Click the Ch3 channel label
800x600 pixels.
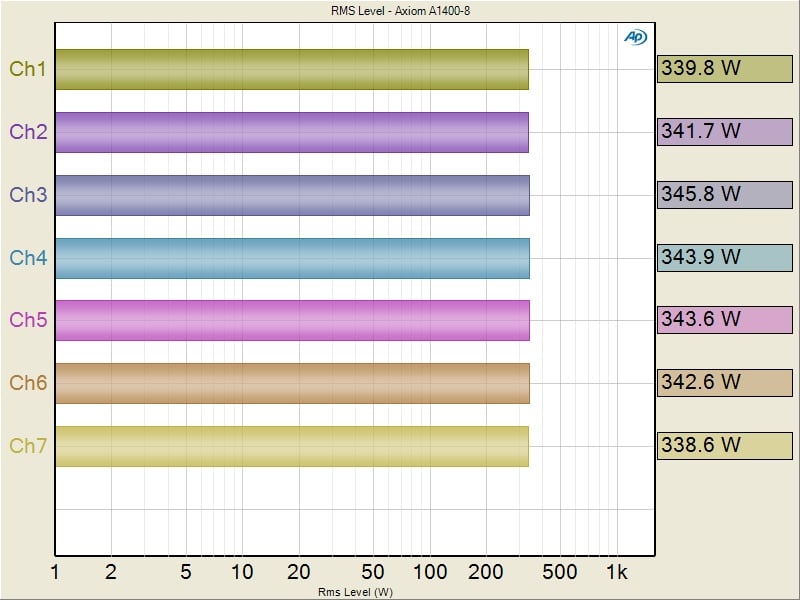pyautogui.click(x=28, y=195)
